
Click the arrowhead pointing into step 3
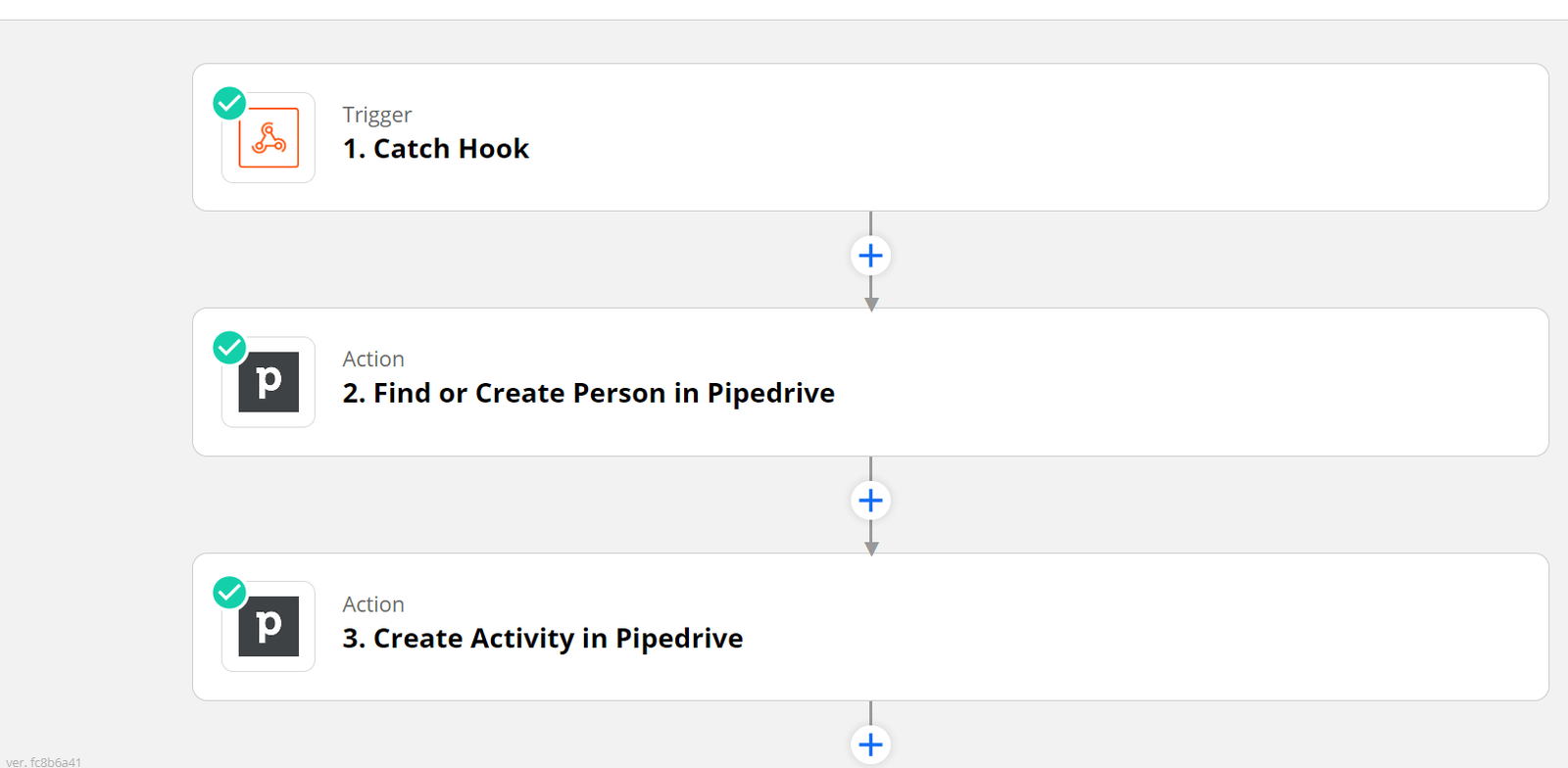[x=871, y=549]
